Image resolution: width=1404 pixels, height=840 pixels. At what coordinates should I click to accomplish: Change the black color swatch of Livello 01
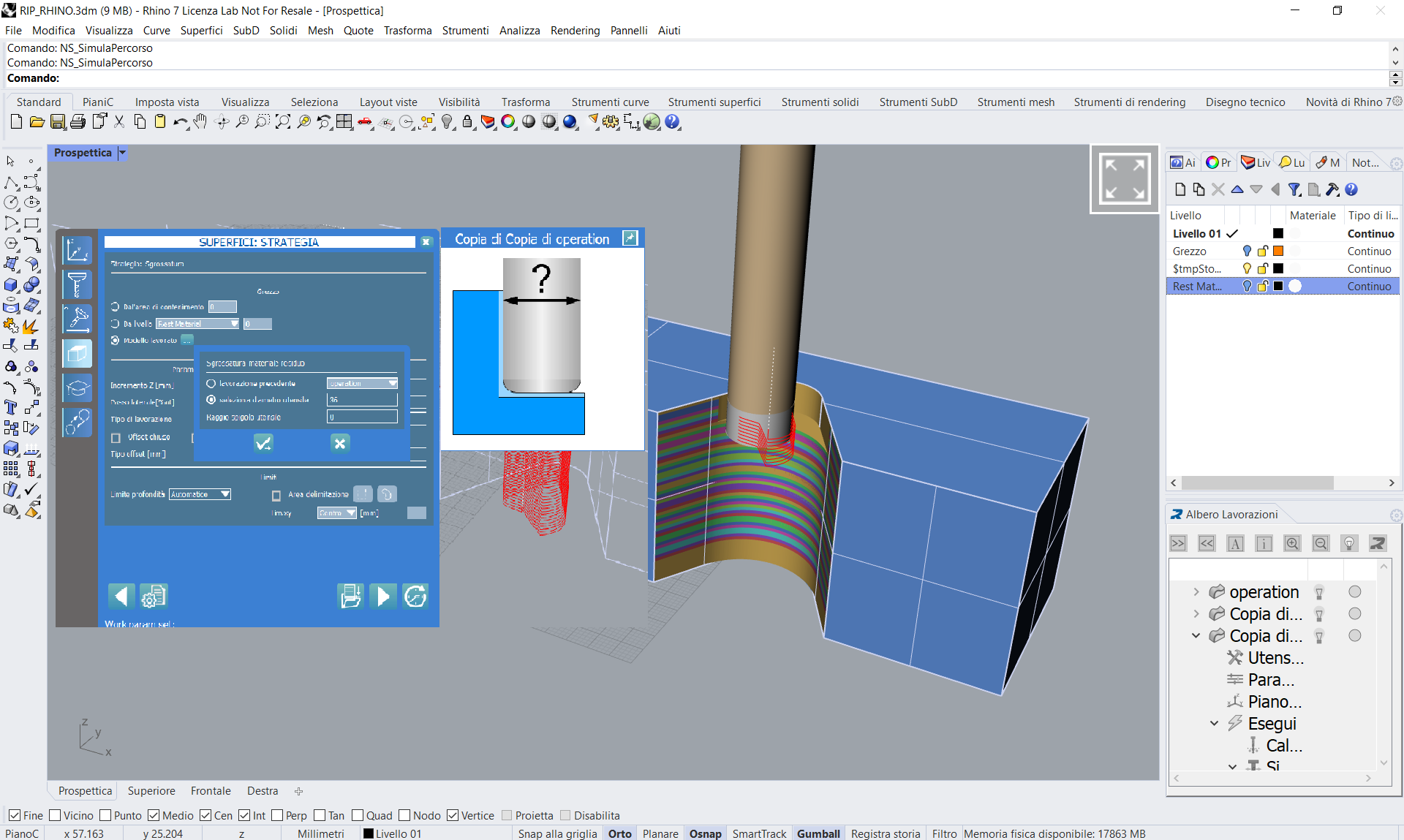click(1278, 233)
